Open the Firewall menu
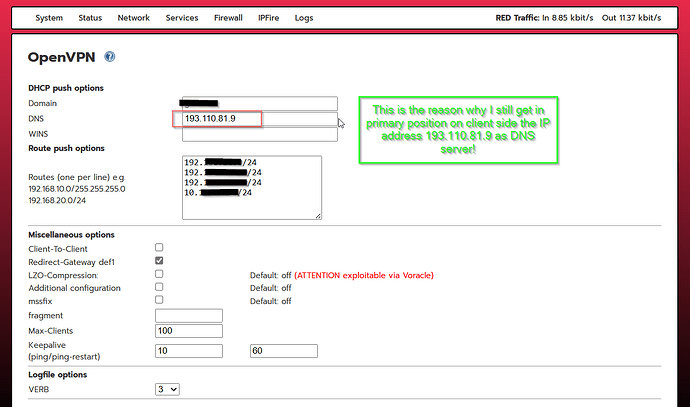 point(228,18)
